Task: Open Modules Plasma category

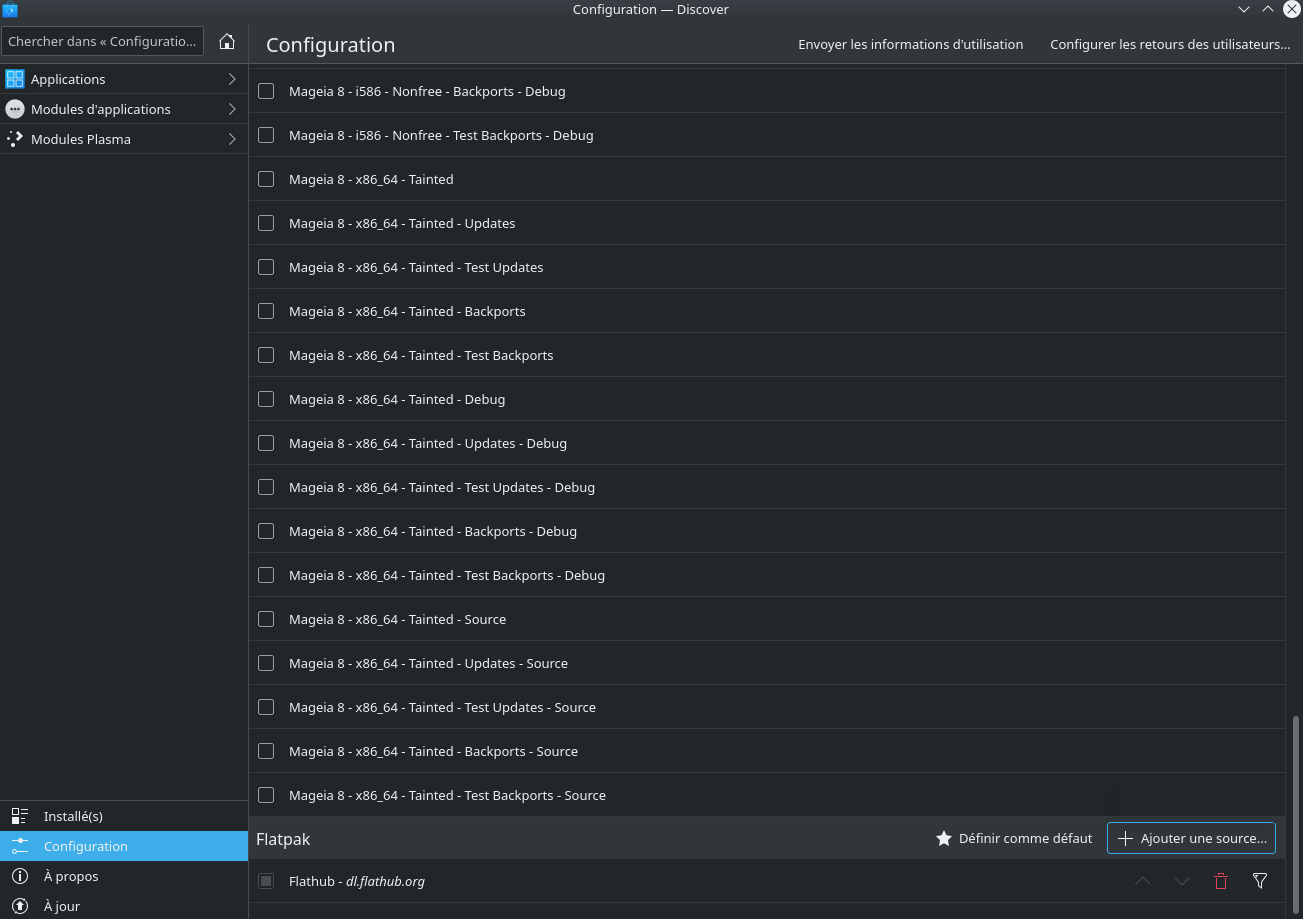Action: (124, 139)
